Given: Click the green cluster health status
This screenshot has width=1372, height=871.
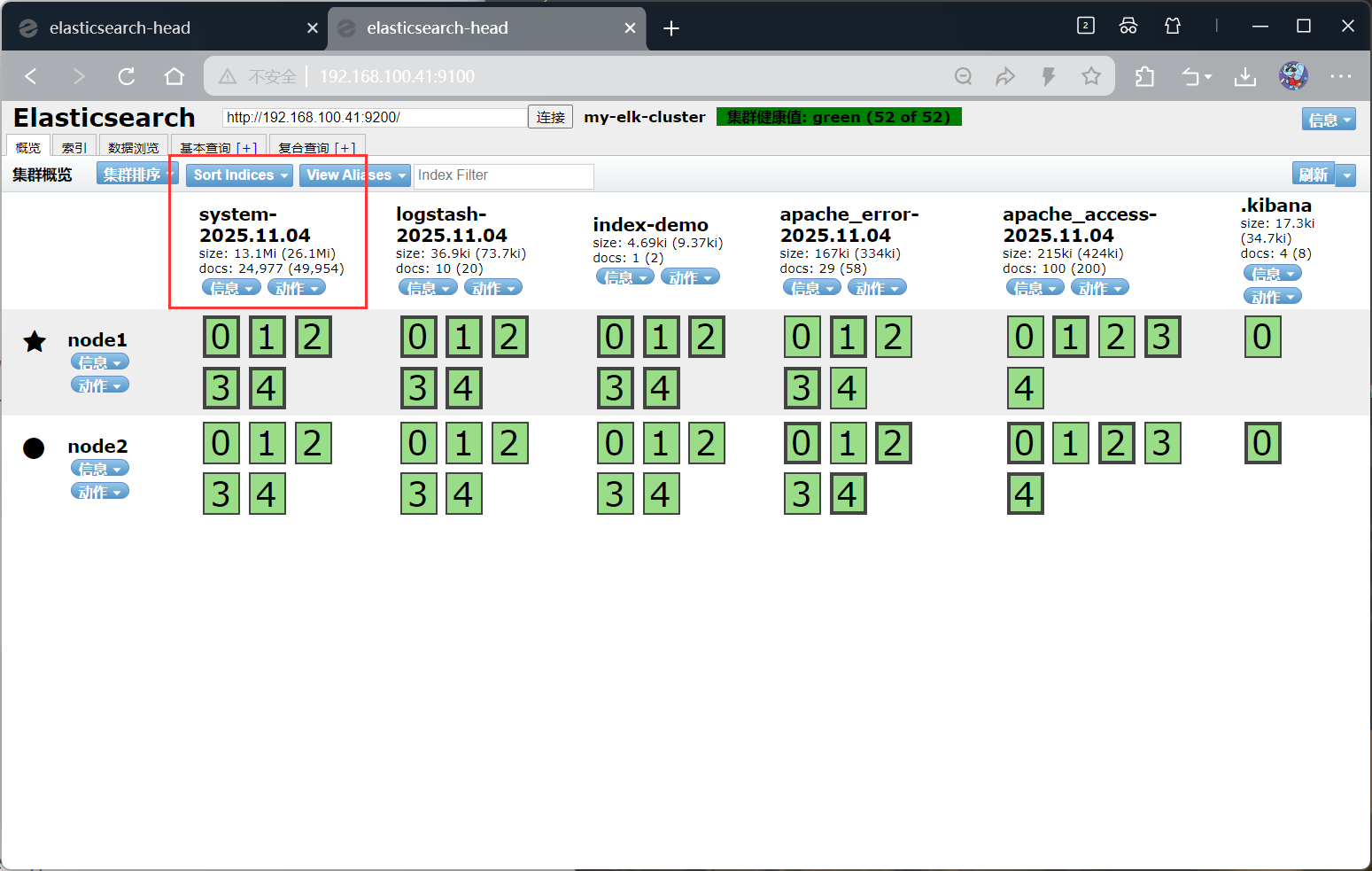Looking at the screenshot, I should [839, 117].
